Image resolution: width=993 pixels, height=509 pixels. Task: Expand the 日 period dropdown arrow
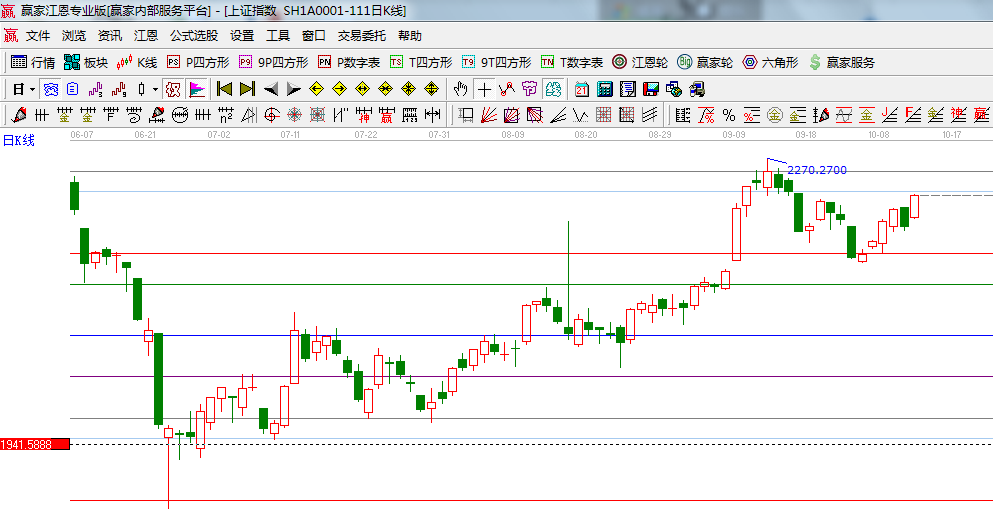pyautogui.click(x=32, y=89)
